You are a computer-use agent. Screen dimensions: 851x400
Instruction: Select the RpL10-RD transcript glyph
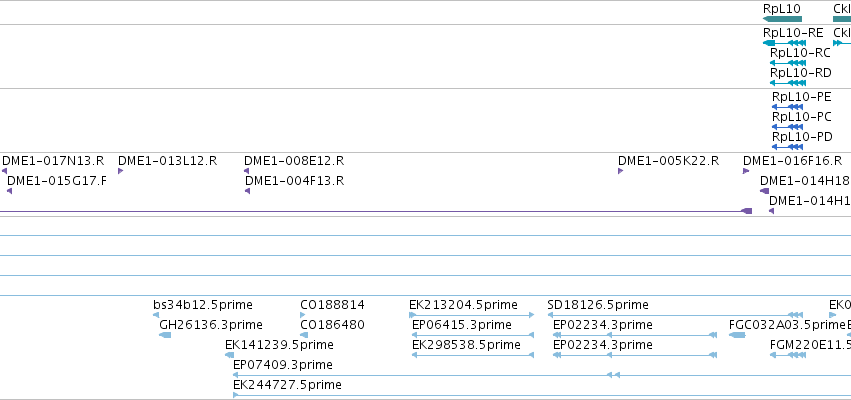coord(788,83)
